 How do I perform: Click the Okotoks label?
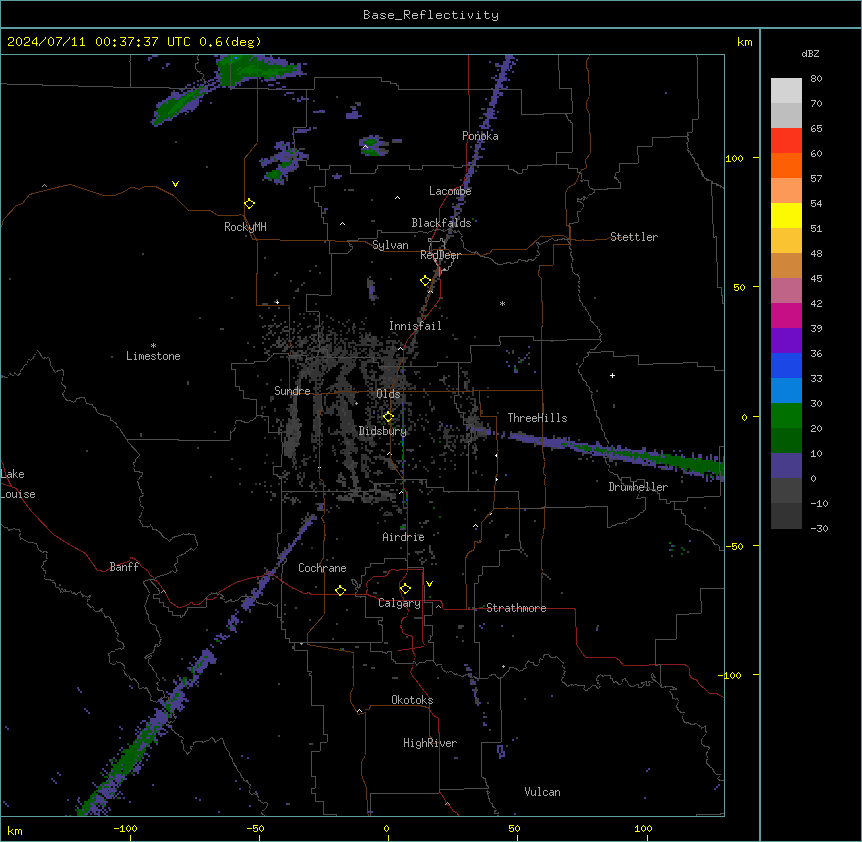click(412, 700)
